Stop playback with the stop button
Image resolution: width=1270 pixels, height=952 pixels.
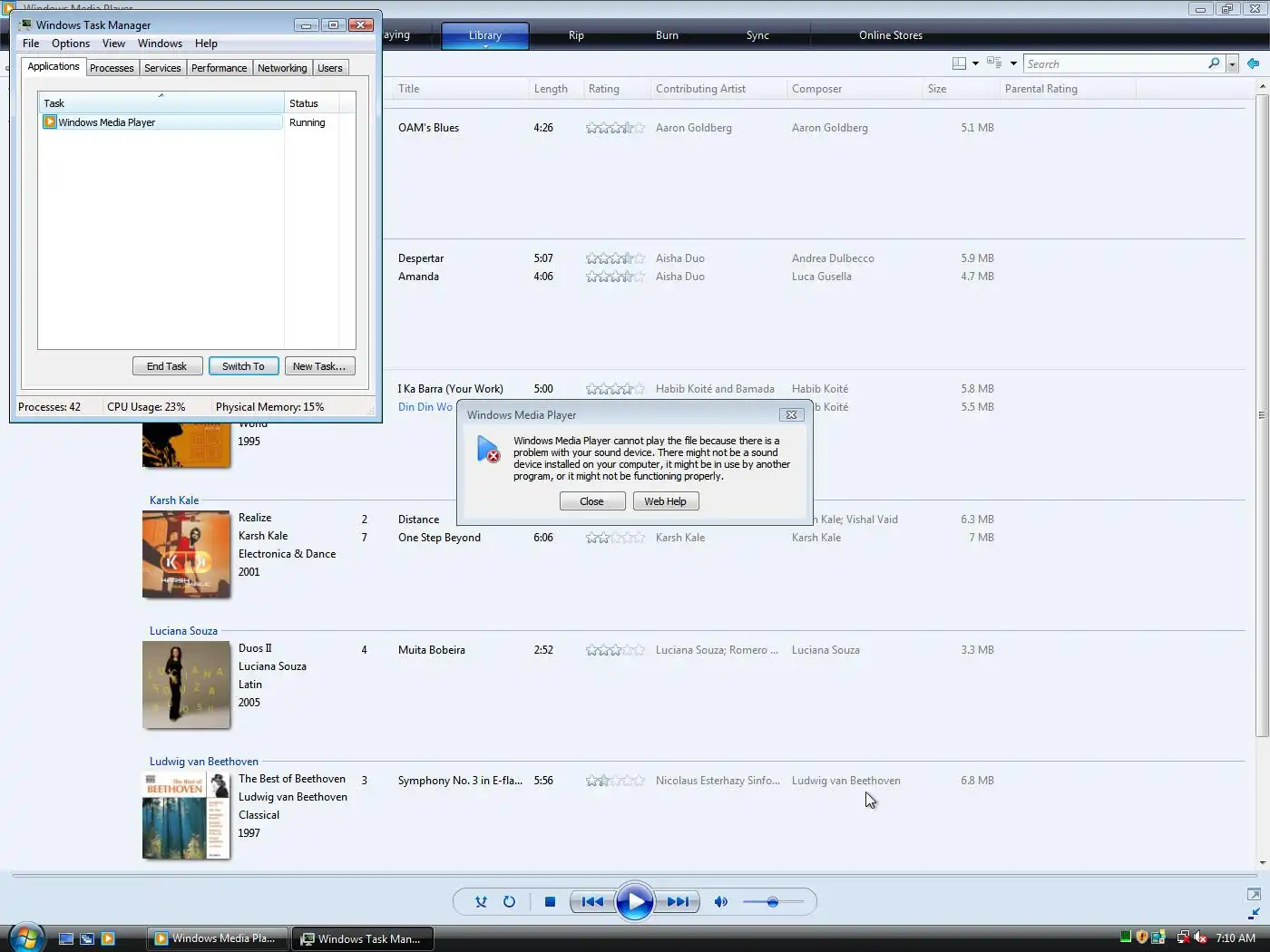550,901
